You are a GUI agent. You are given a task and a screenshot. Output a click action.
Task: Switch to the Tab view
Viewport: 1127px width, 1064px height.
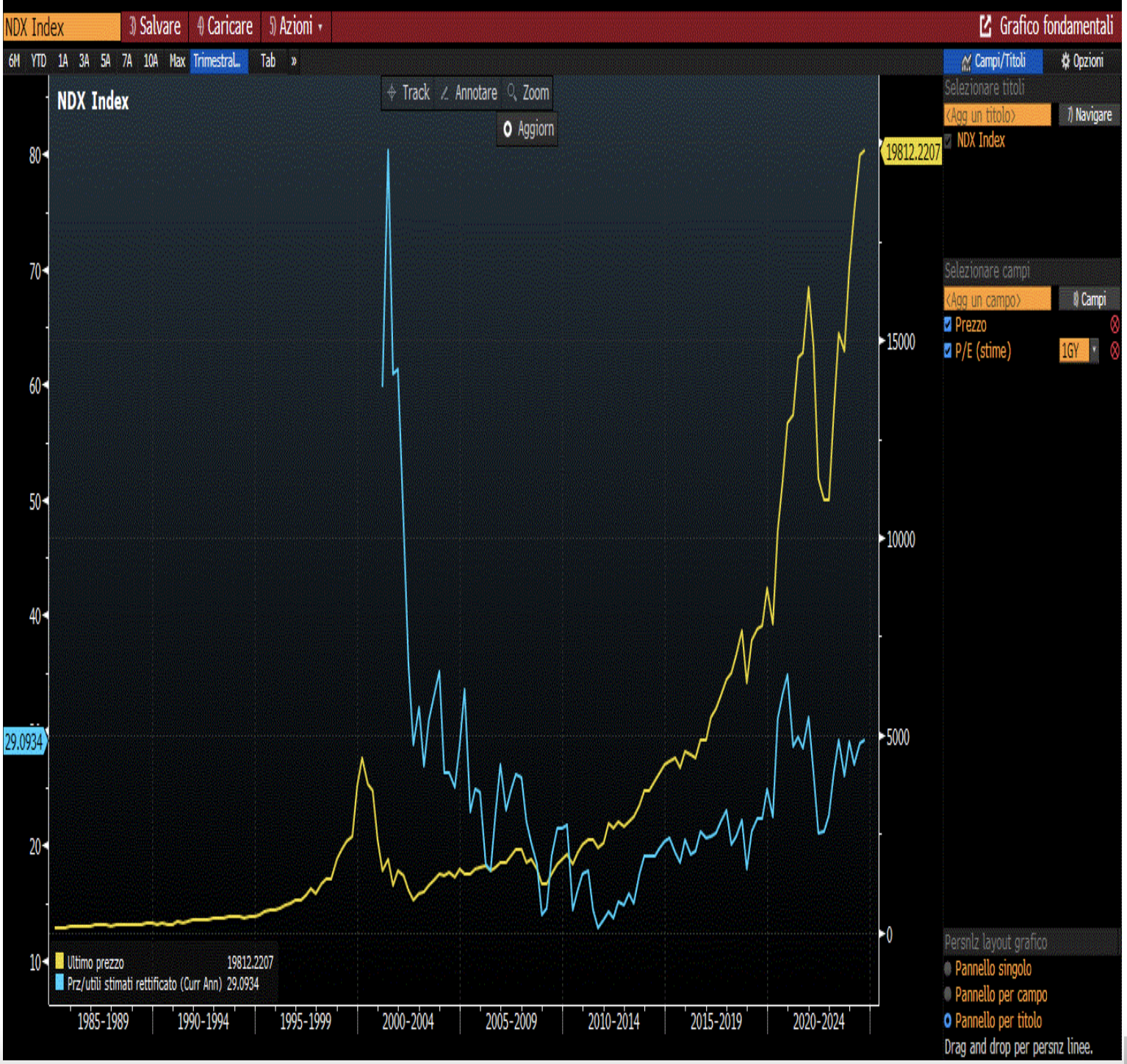(x=268, y=61)
